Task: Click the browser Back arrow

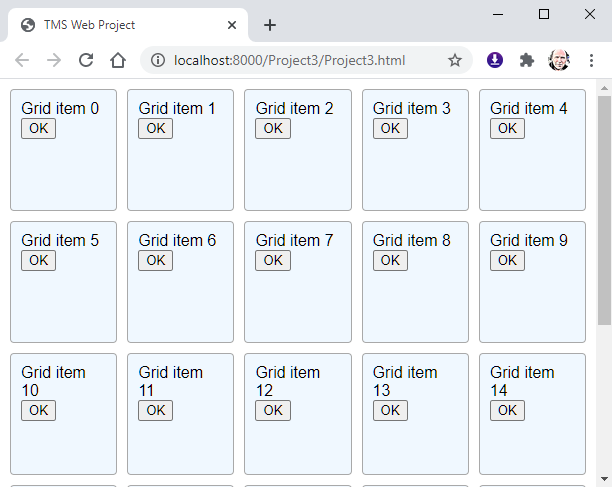Action: (x=22, y=60)
